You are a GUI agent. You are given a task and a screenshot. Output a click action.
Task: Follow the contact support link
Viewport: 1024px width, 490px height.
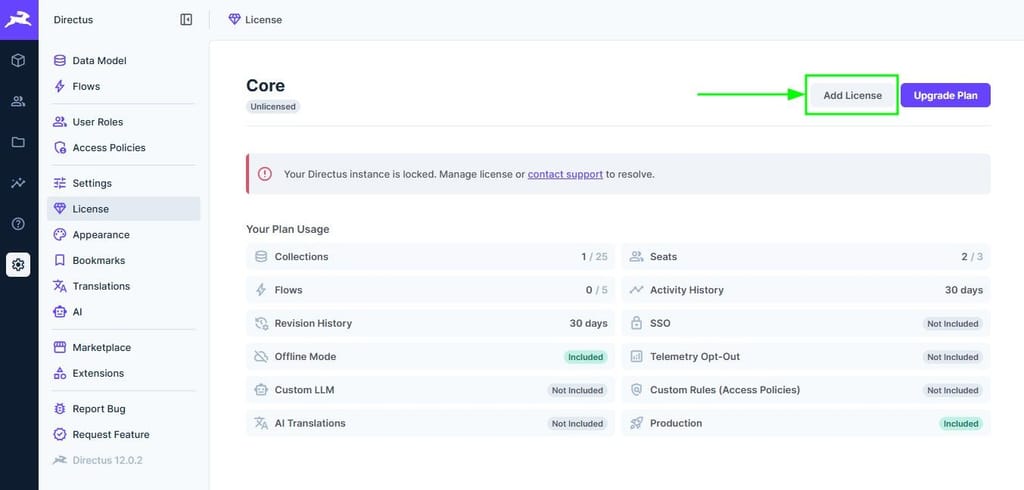(565, 174)
